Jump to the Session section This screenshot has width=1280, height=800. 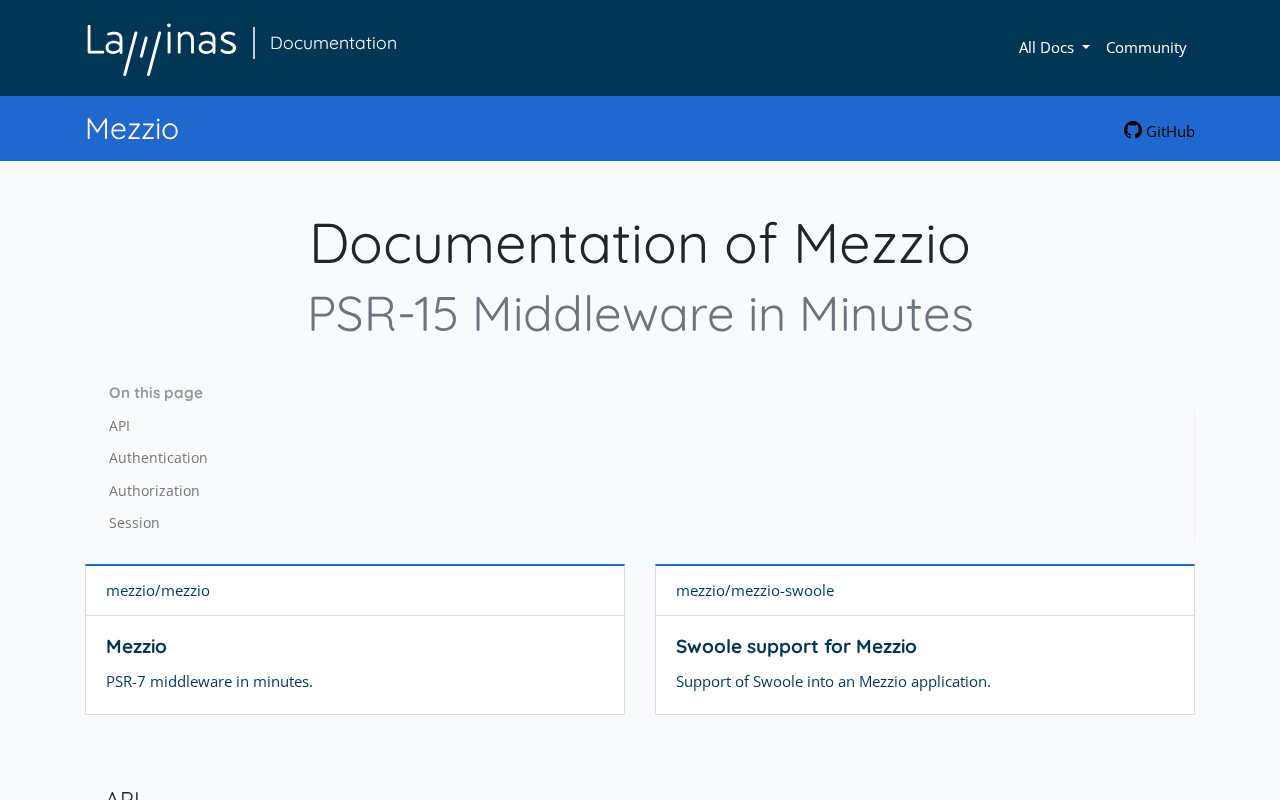(134, 523)
